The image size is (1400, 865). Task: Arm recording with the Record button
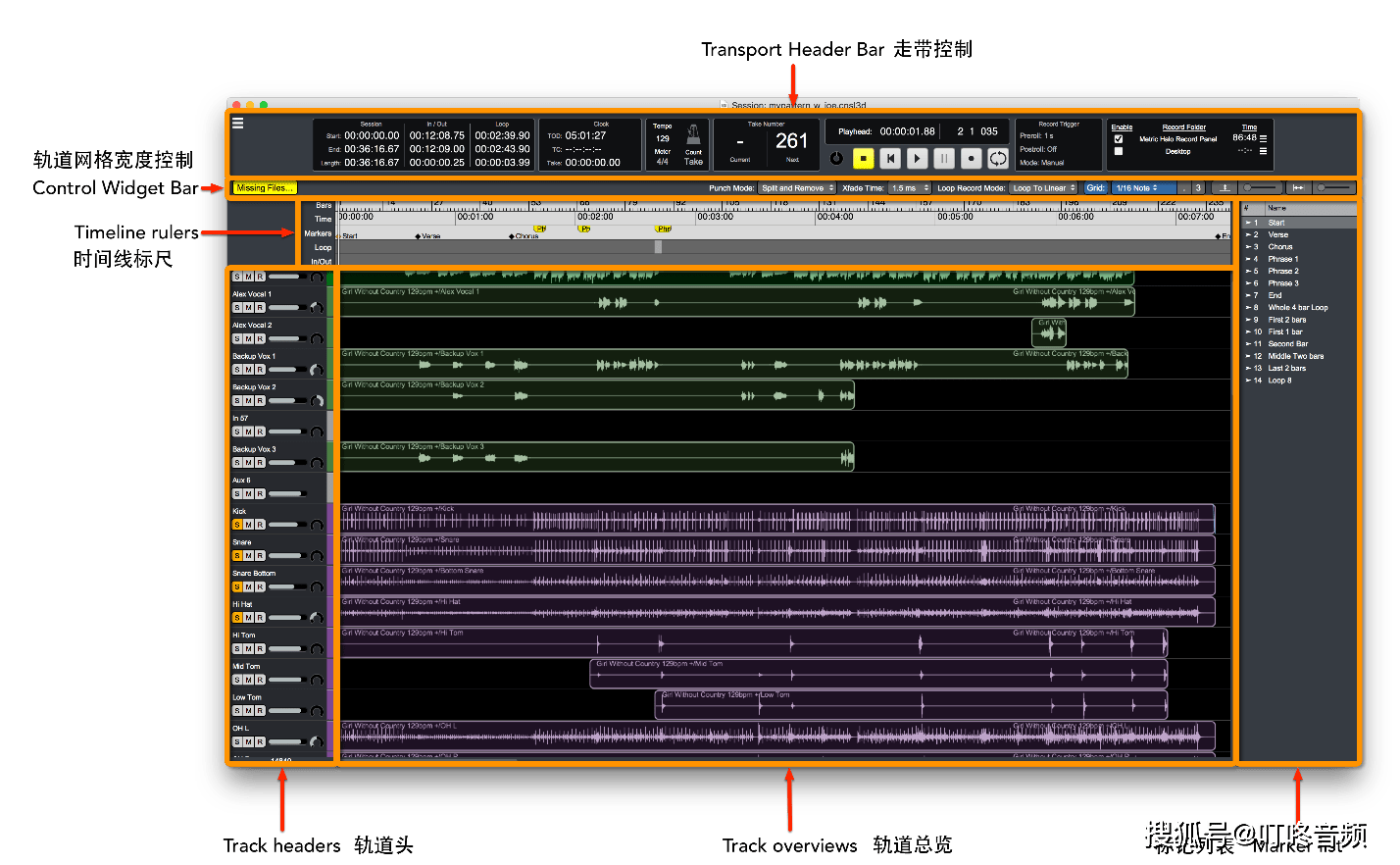coord(971,158)
